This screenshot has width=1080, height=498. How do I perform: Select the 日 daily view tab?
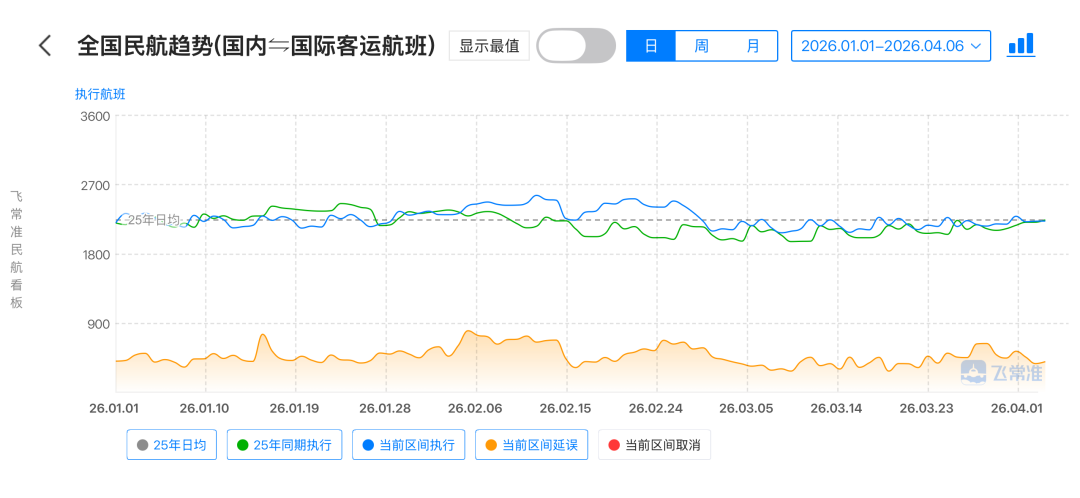coord(651,46)
